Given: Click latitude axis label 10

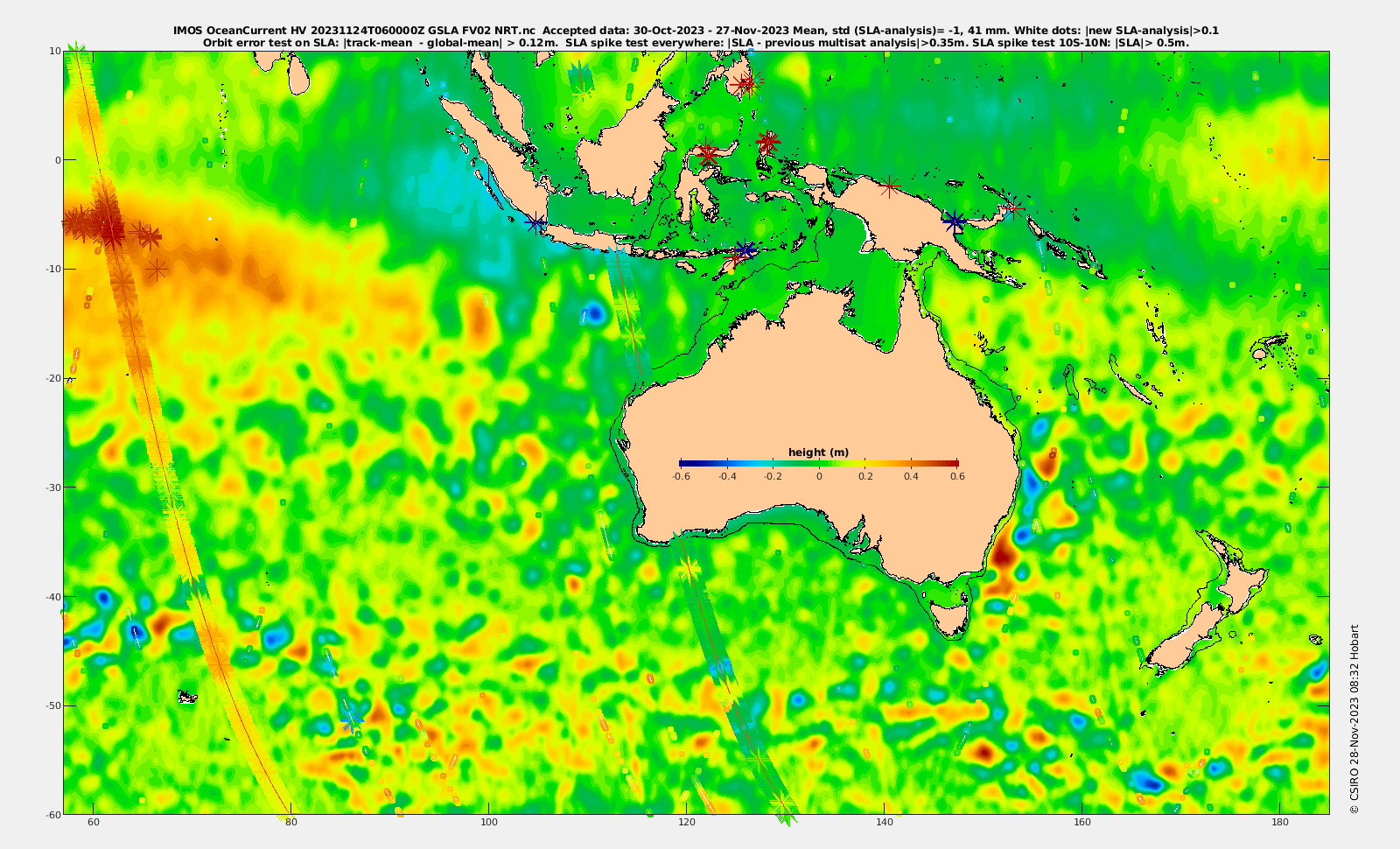Looking at the screenshot, I should [54, 51].
